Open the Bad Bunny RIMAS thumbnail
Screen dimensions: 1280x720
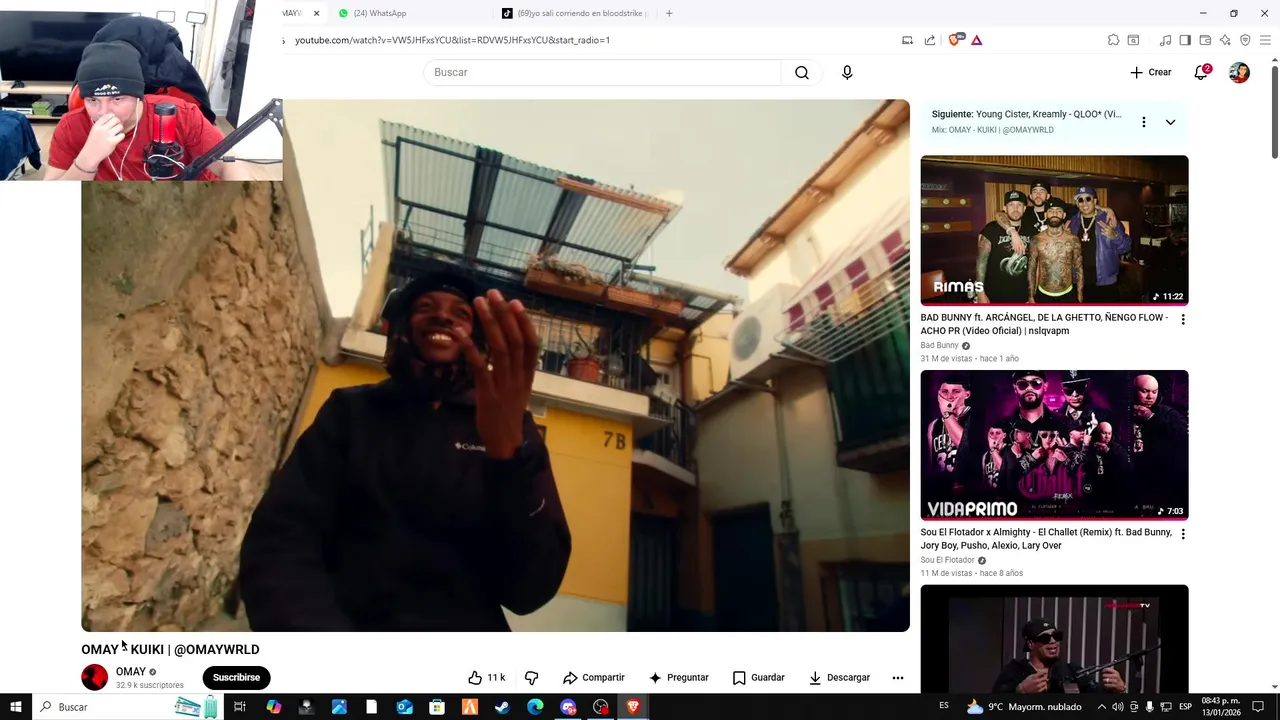(x=1054, y=230)
